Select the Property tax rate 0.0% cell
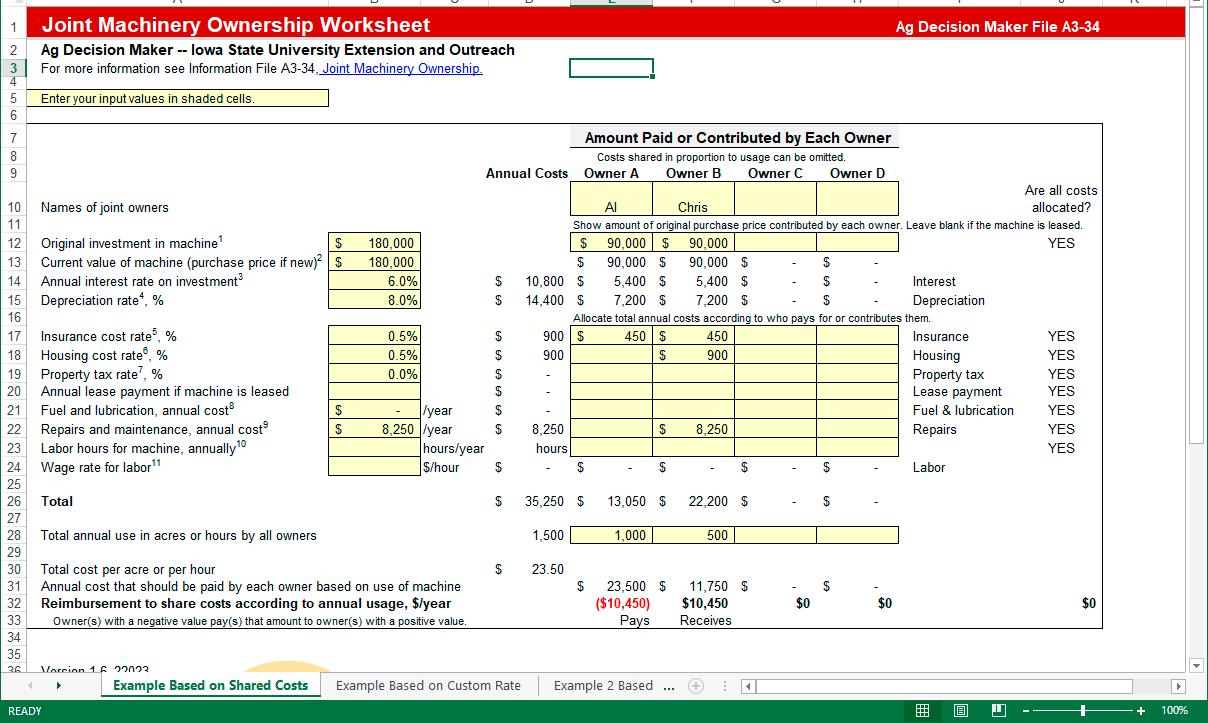Image resolution: width=1208 pixels, height=723 pixels. pyautogui.click(x=374, y=374)
